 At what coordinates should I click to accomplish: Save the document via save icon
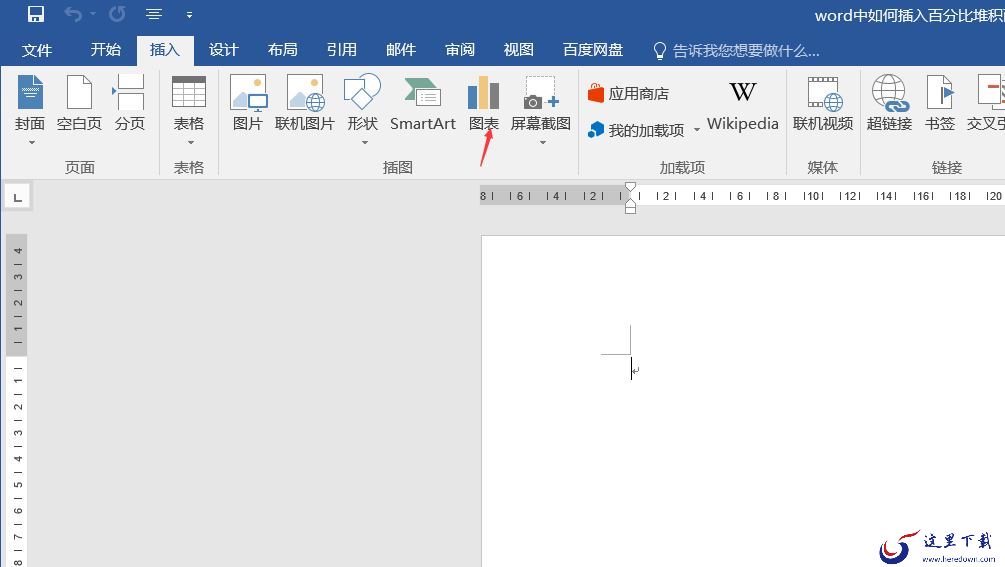(36, 14)
